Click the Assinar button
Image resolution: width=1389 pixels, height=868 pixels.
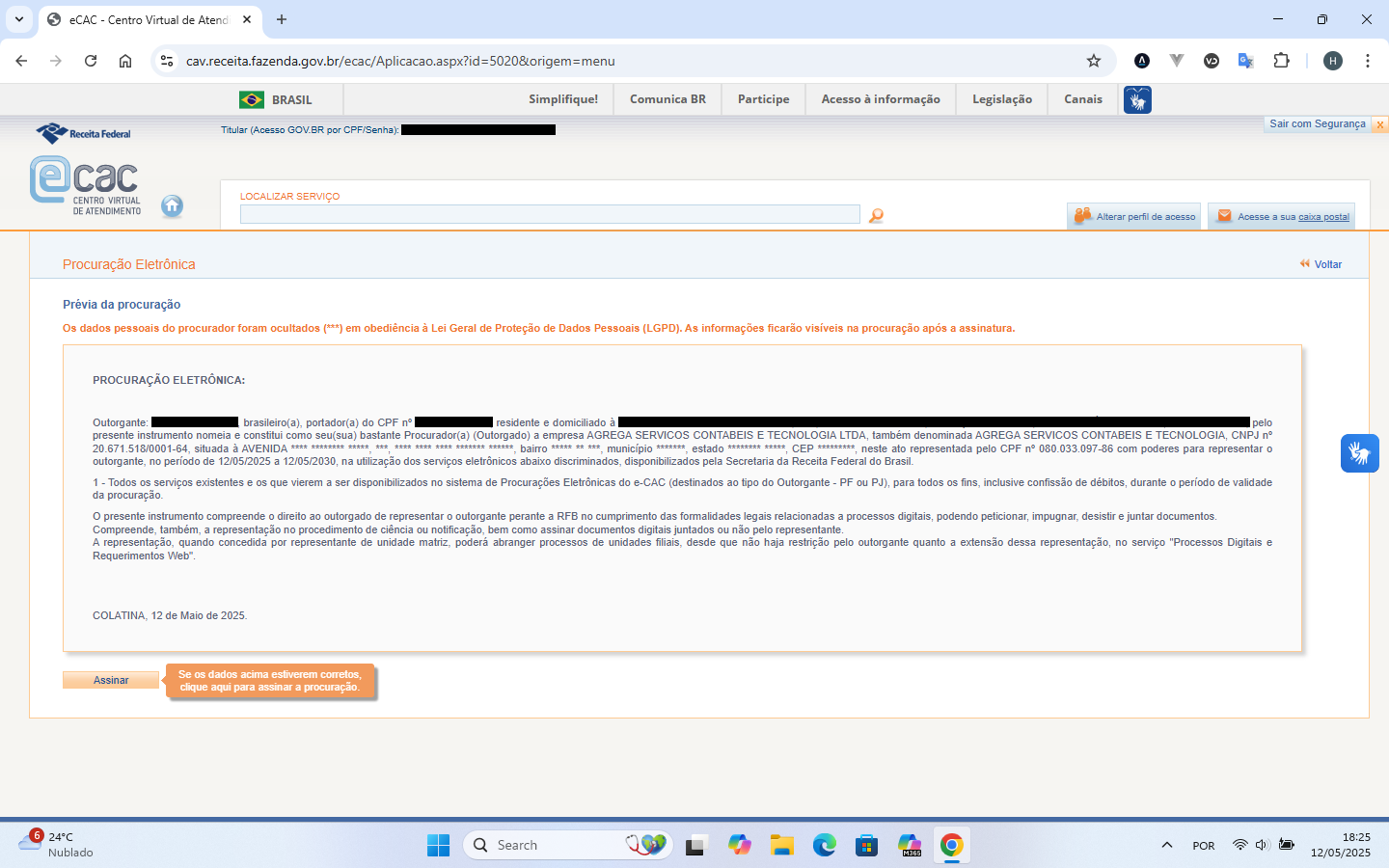click(x=111, y=680)
